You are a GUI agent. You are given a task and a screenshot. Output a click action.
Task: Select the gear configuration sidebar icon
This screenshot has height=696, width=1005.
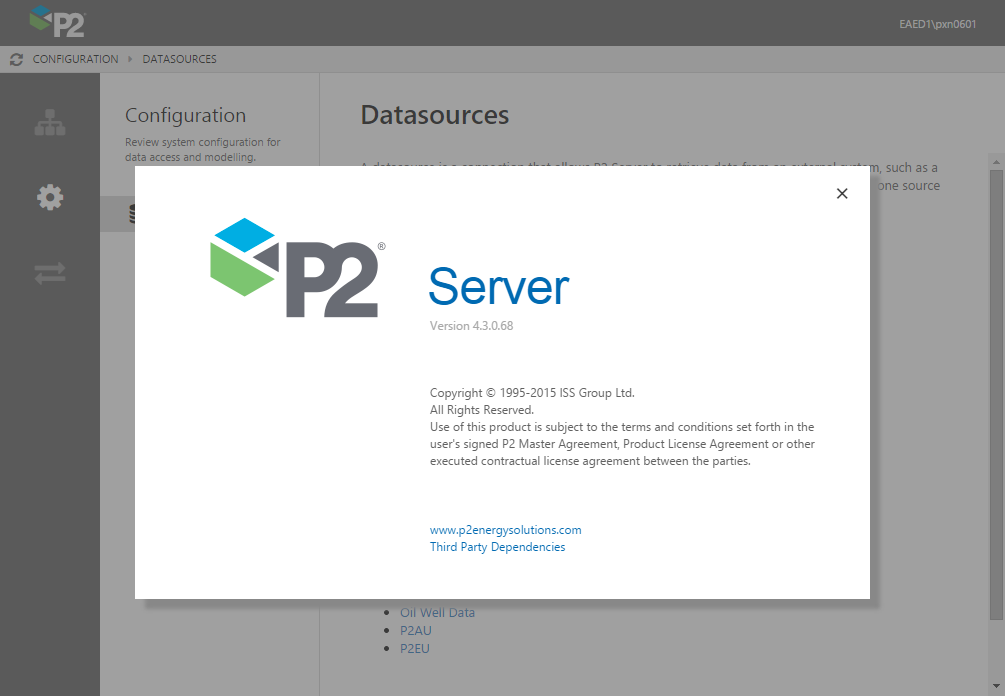coord(50,197)
